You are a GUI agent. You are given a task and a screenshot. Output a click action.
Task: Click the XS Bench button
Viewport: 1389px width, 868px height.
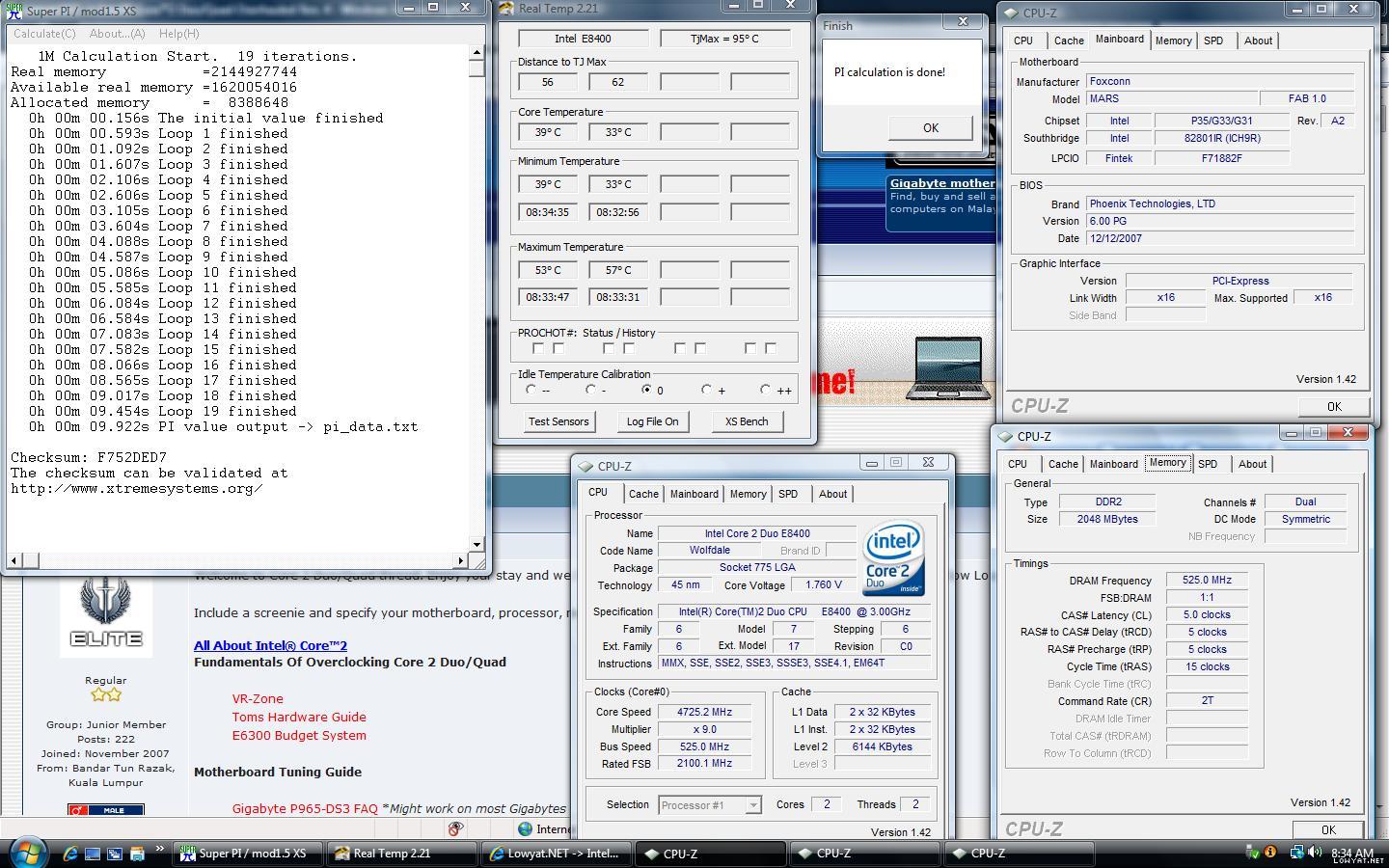[747, 421]
